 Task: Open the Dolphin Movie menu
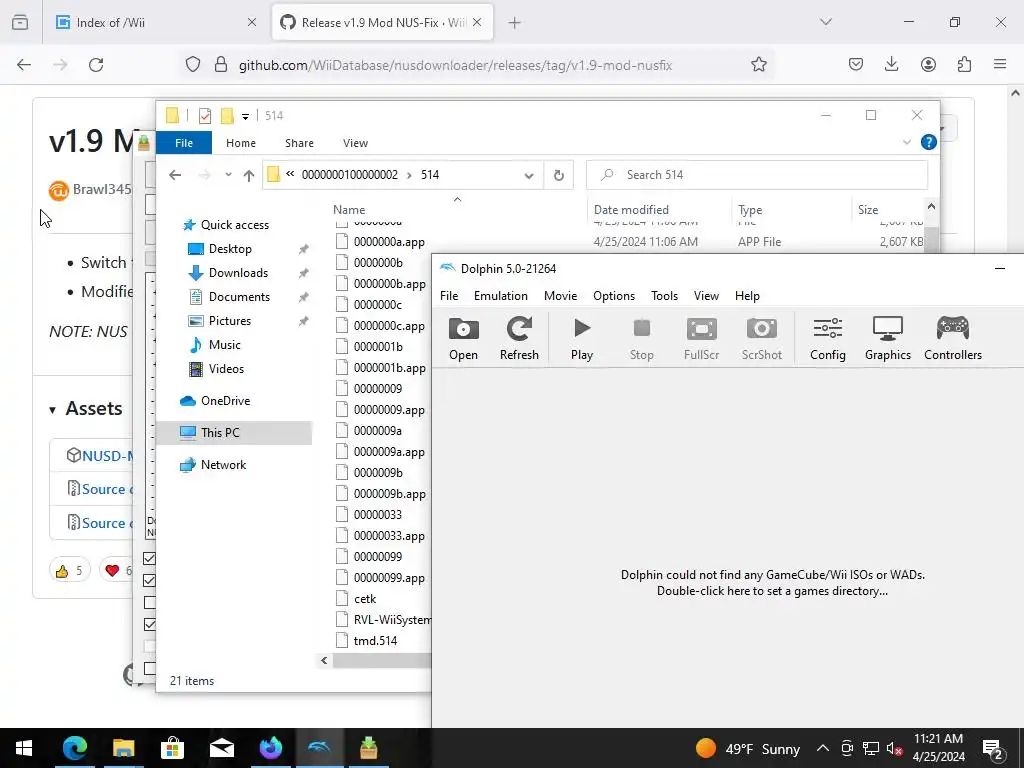tap(560, 296)
